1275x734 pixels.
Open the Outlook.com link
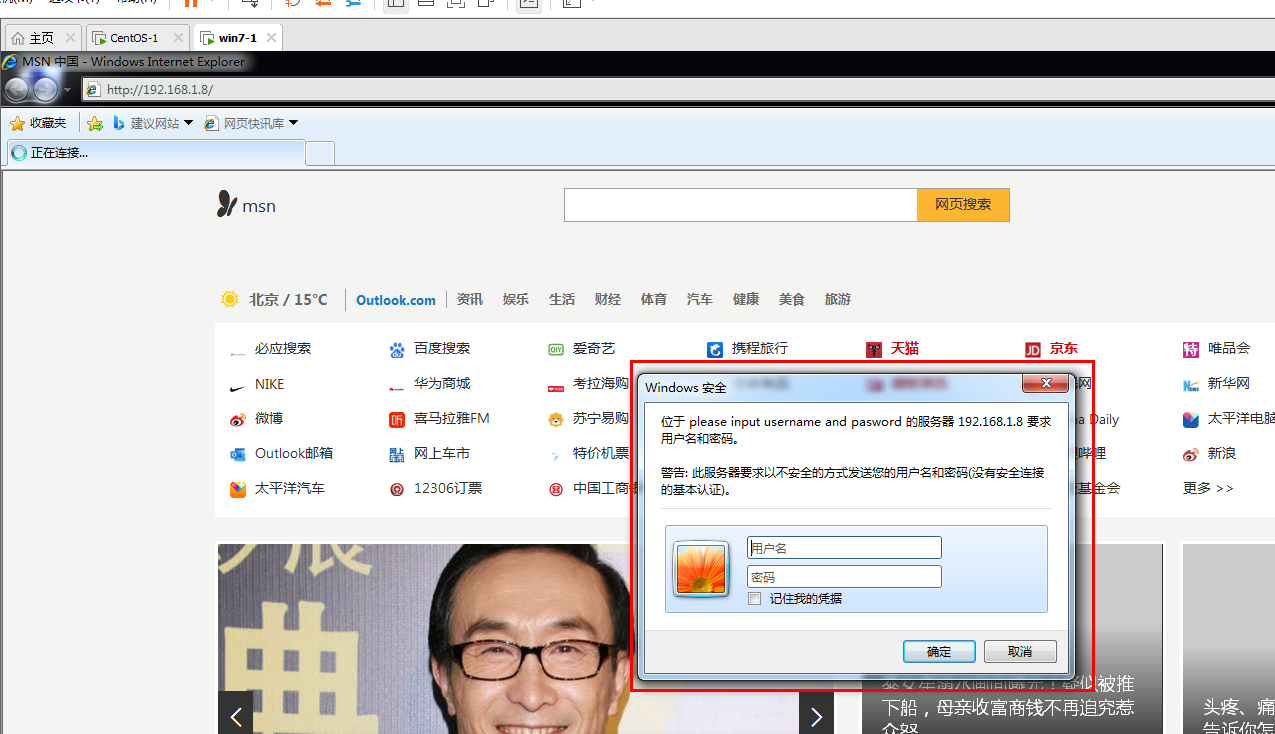tap(396, 300)
